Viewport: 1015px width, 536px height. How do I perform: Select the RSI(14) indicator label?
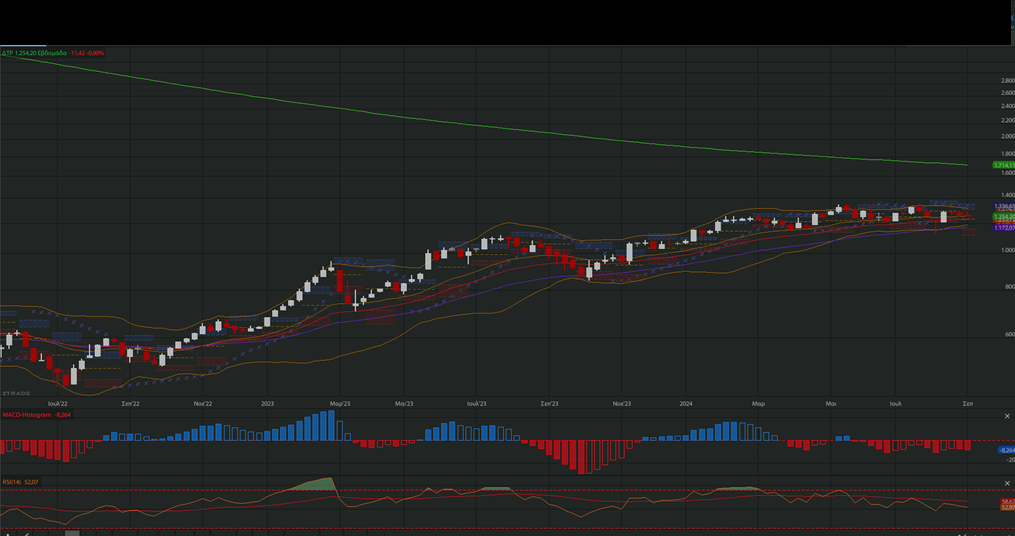(x=12, y=482)
